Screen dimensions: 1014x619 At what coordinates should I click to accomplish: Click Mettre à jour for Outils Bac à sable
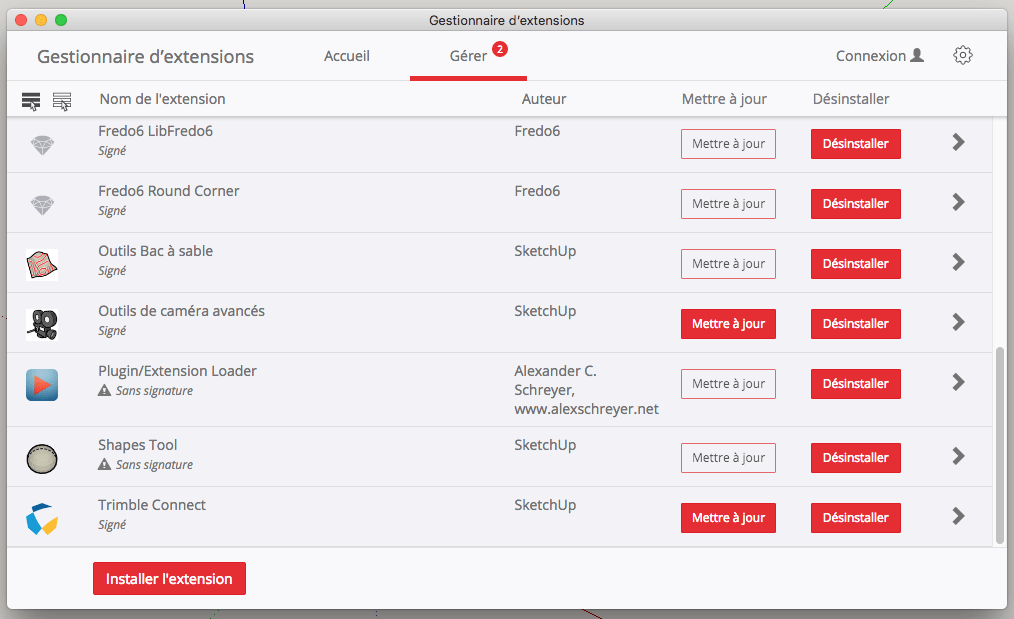click(x=728, y=263)
